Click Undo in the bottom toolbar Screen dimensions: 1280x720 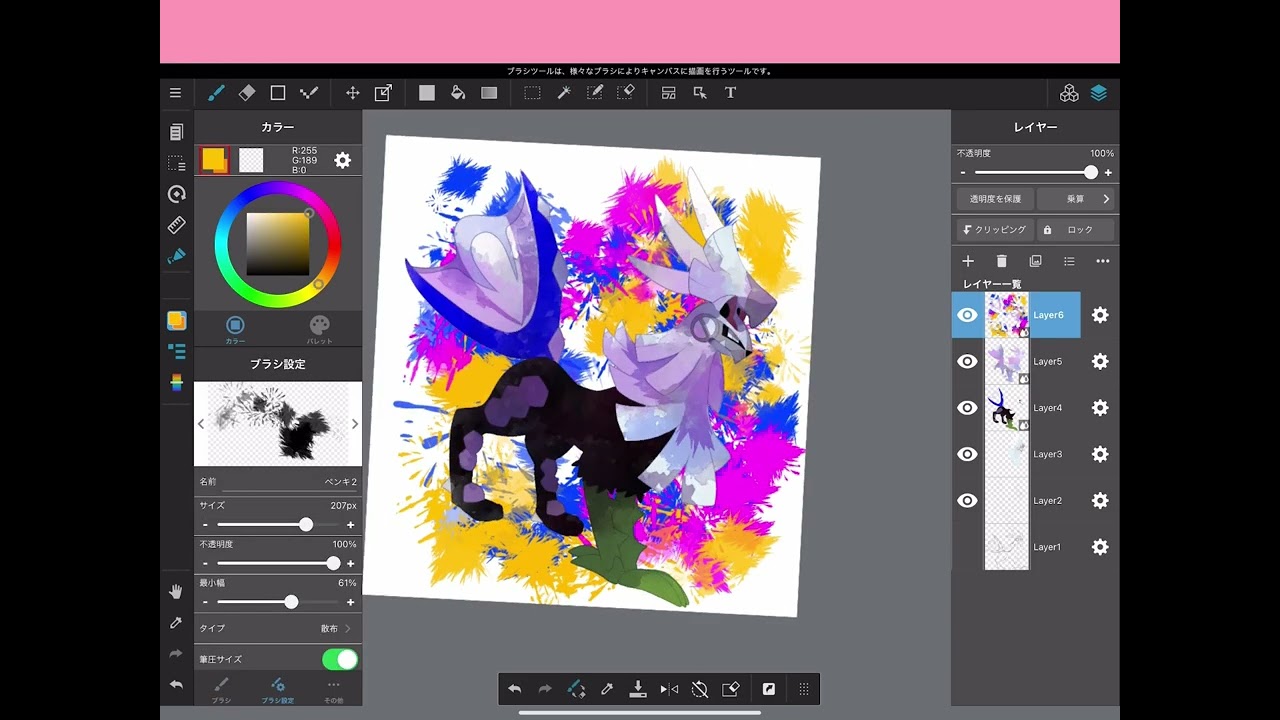pos(514,689)
